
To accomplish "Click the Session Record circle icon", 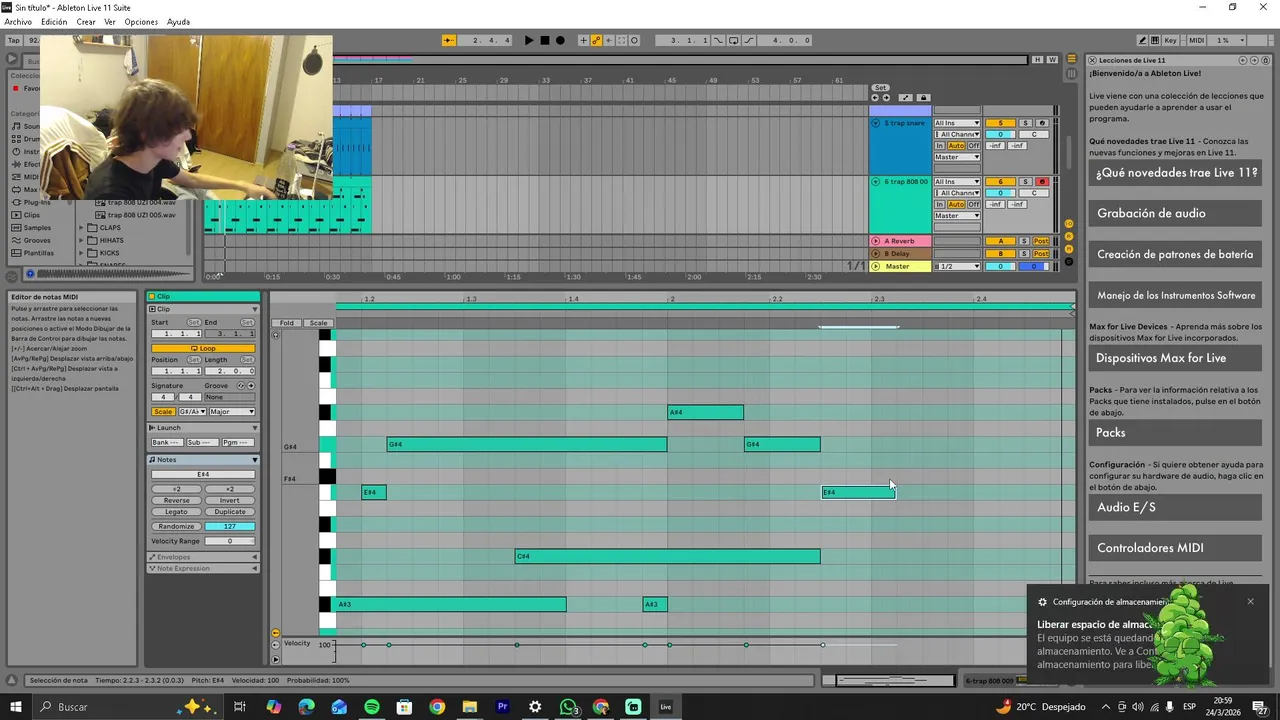I will point(634,40).
